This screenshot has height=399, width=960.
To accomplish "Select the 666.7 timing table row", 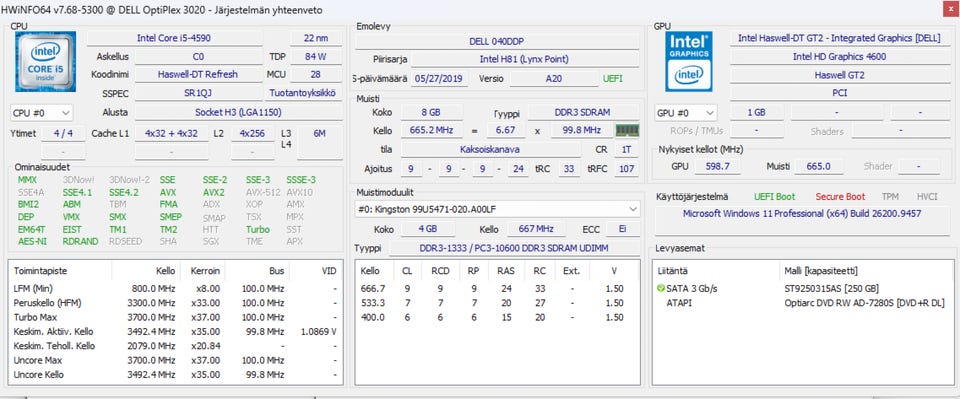I will (x=497, y=288).
